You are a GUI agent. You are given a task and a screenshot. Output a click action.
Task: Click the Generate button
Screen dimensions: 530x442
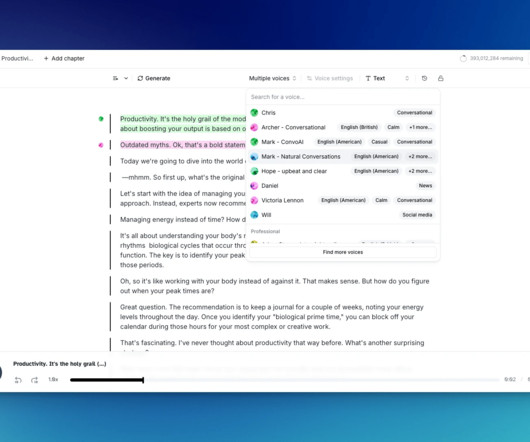tap(154, 78)
